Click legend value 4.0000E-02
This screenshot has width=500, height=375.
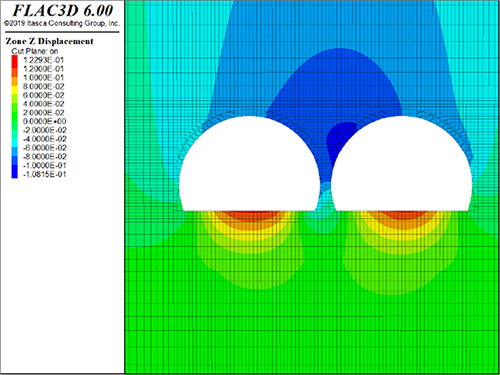click(43, 104)
